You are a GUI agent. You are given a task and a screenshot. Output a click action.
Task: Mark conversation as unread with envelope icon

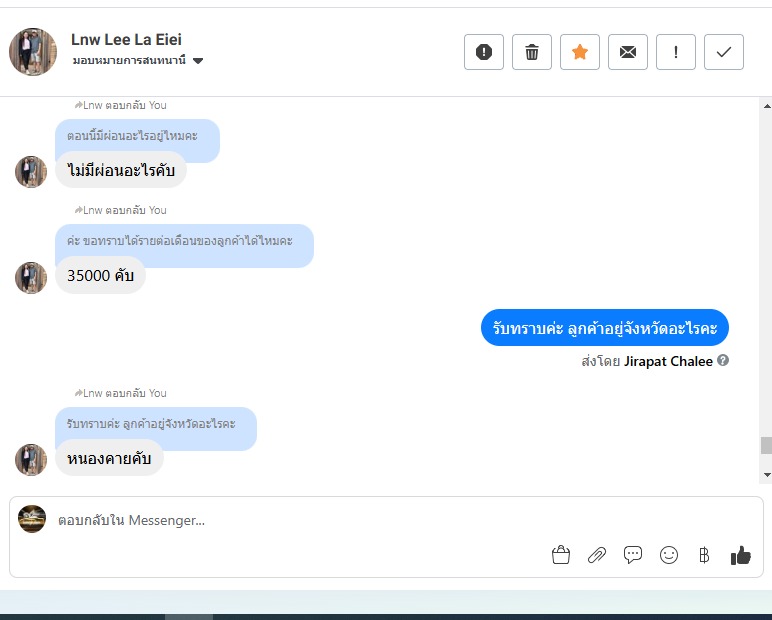628,52
